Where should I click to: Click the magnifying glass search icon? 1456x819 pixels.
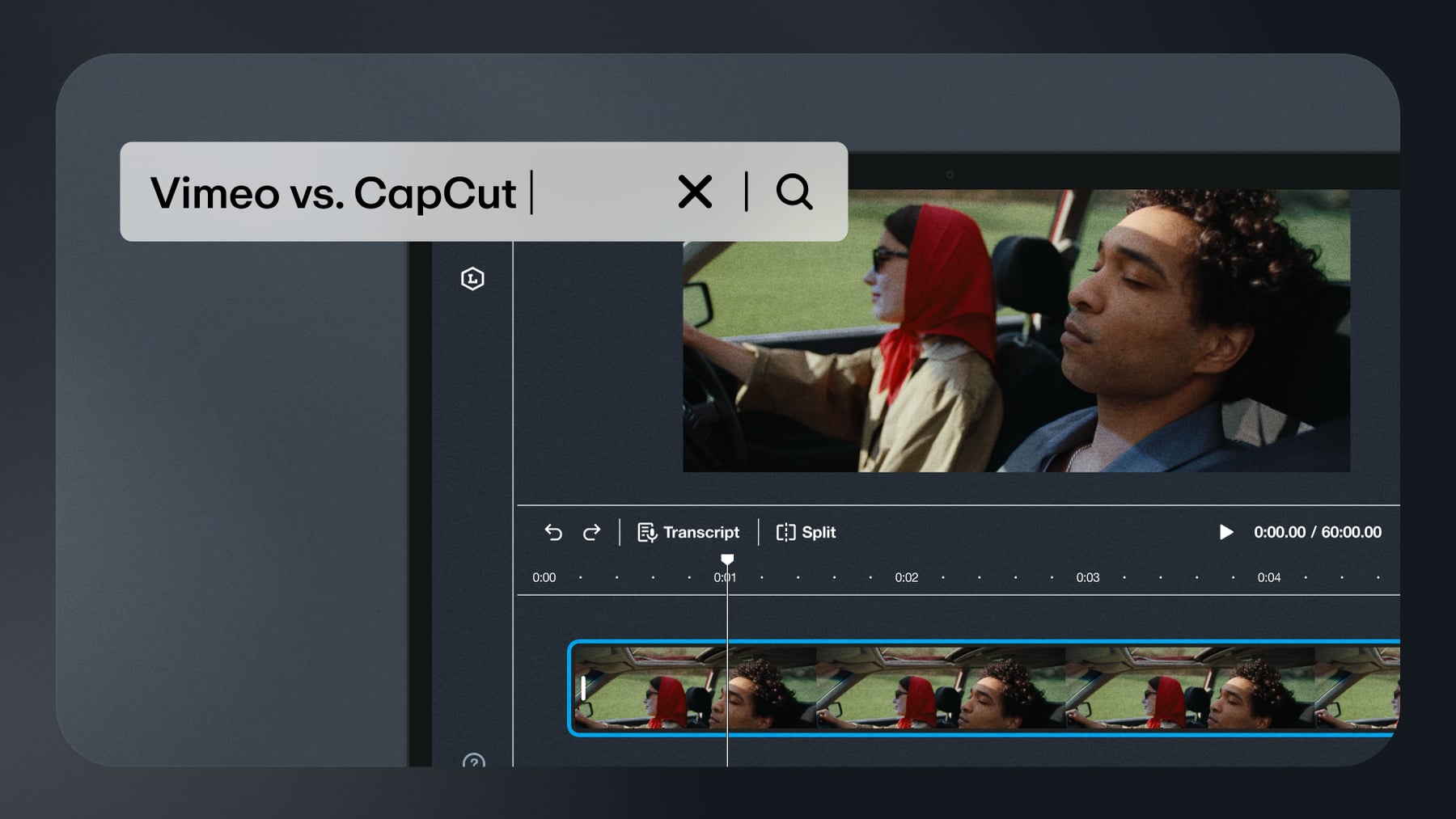click(x=794, y=192)
